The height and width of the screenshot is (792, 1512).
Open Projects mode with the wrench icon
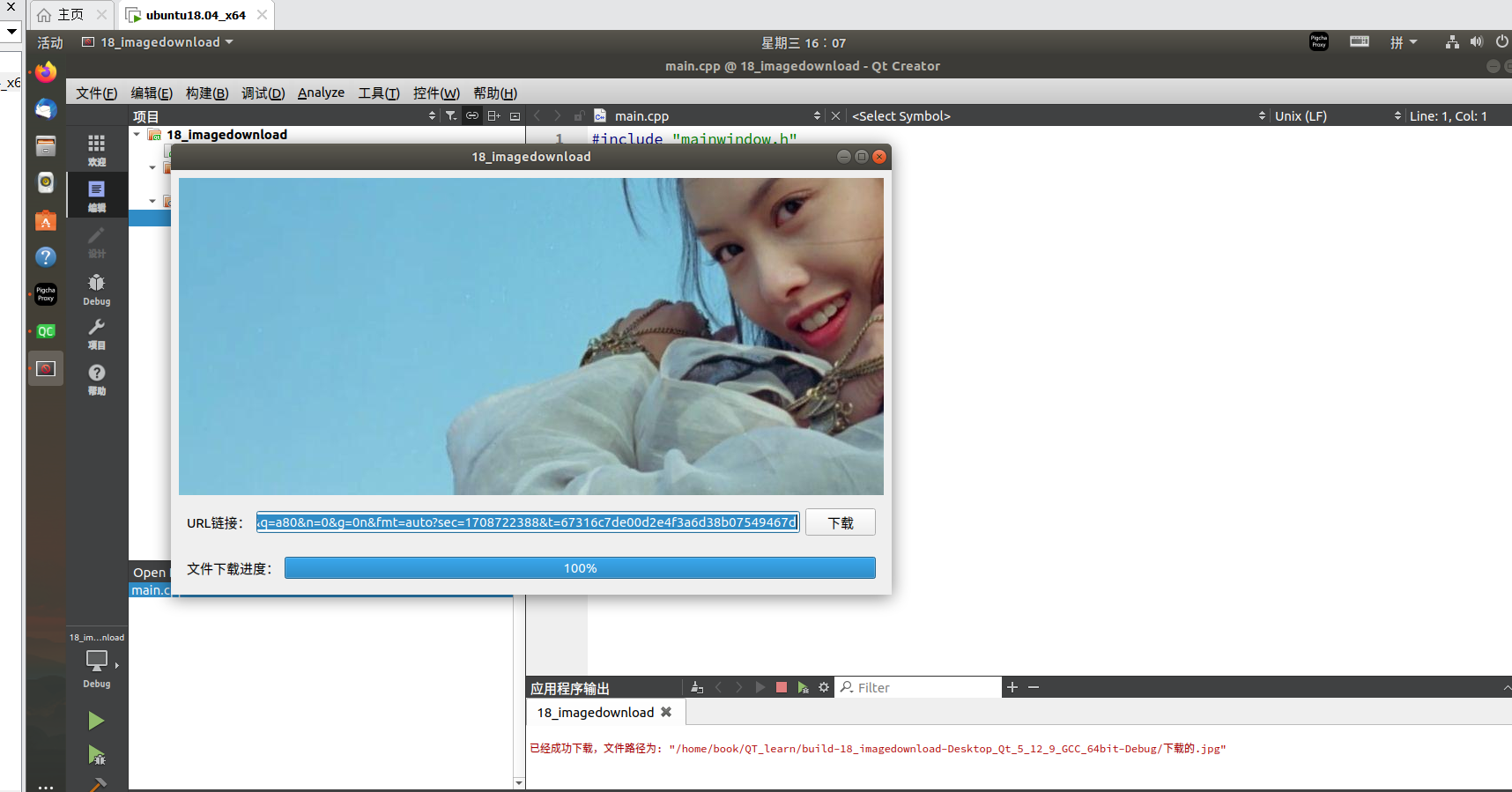[97, 334]
